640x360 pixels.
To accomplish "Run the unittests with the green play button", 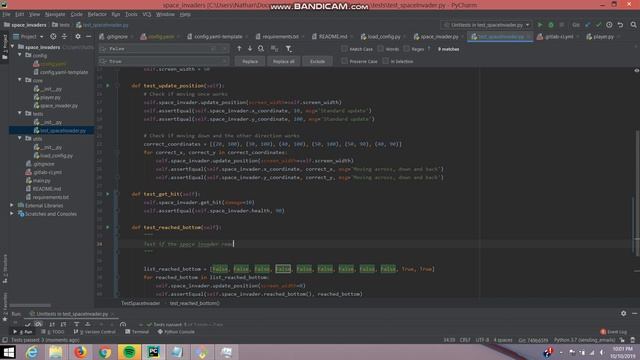I will 540,25.
